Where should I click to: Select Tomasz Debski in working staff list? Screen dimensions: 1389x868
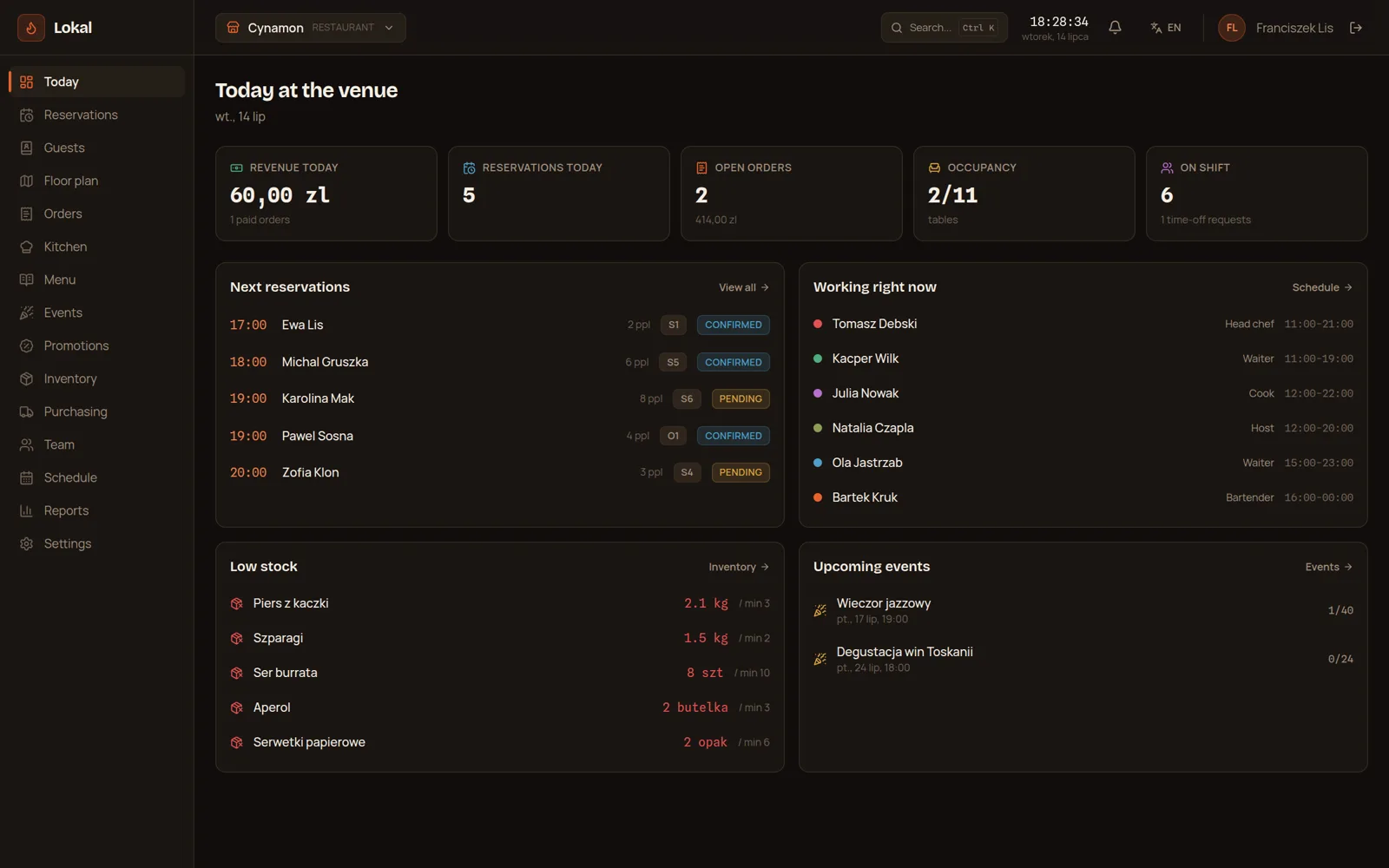pyautogui.click(x=874, y=324)
